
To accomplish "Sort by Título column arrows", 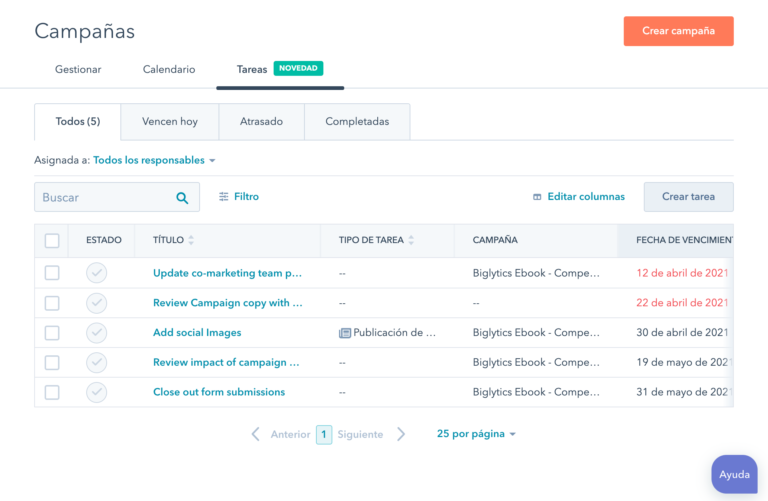I will [191, 240].
